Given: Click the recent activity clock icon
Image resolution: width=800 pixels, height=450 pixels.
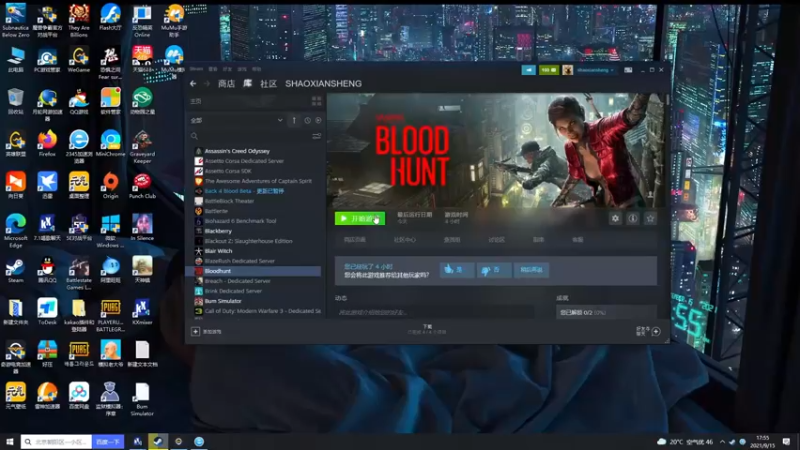Looking at the screenshot, I should pos(307,120).
